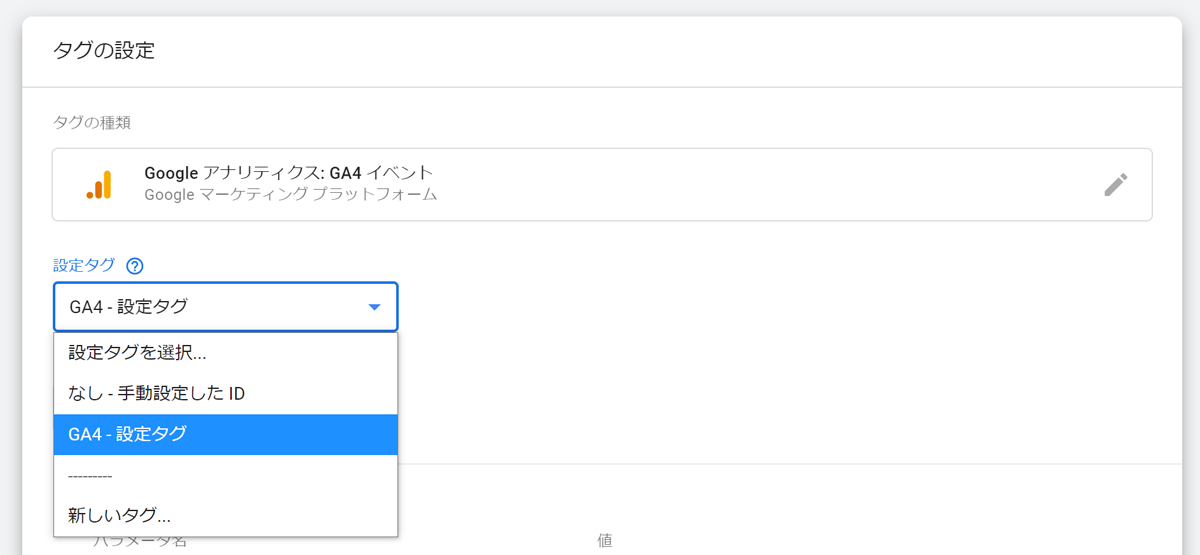Choose なし - 手動設定した ID from the list
This screenshot has height=555, width=1200.
pos(156,393)
